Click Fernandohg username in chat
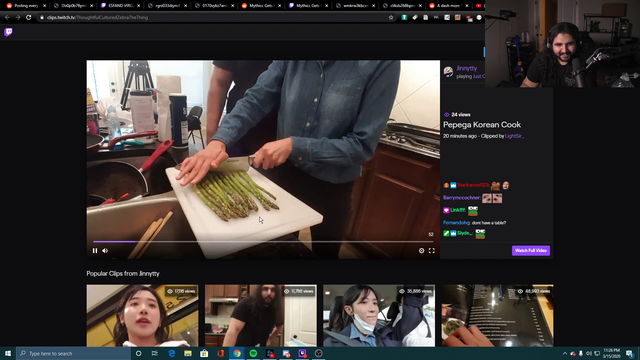Screen dimensions: 640x360 coord(456,223)
